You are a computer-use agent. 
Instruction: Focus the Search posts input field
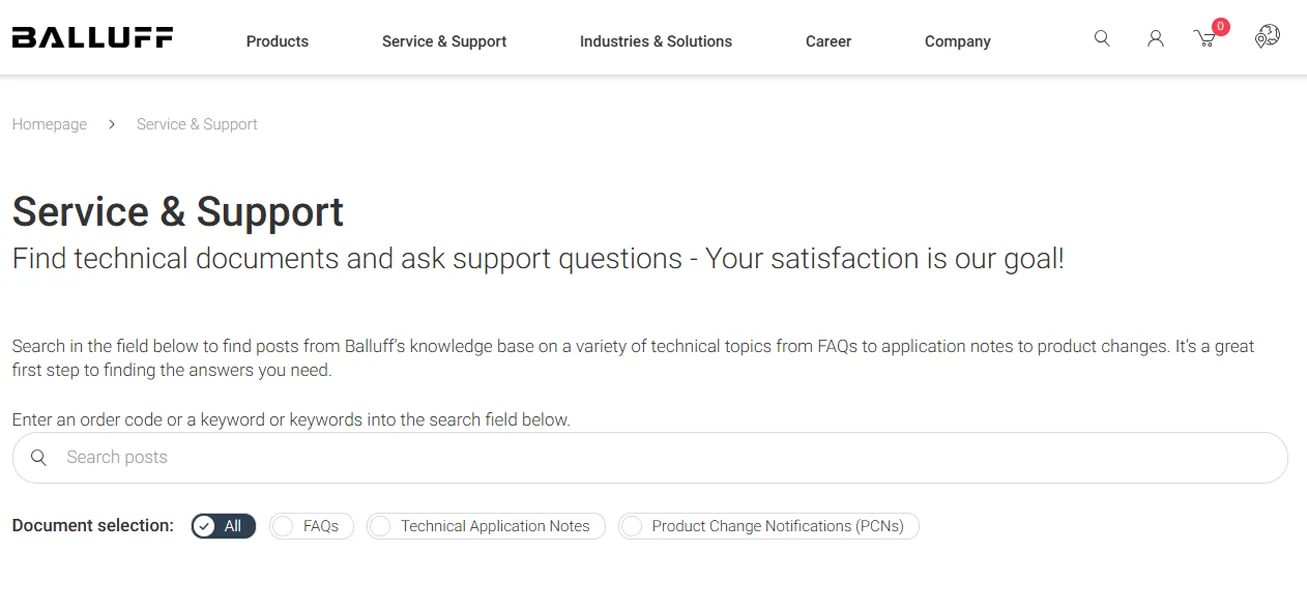click(650, 458)
